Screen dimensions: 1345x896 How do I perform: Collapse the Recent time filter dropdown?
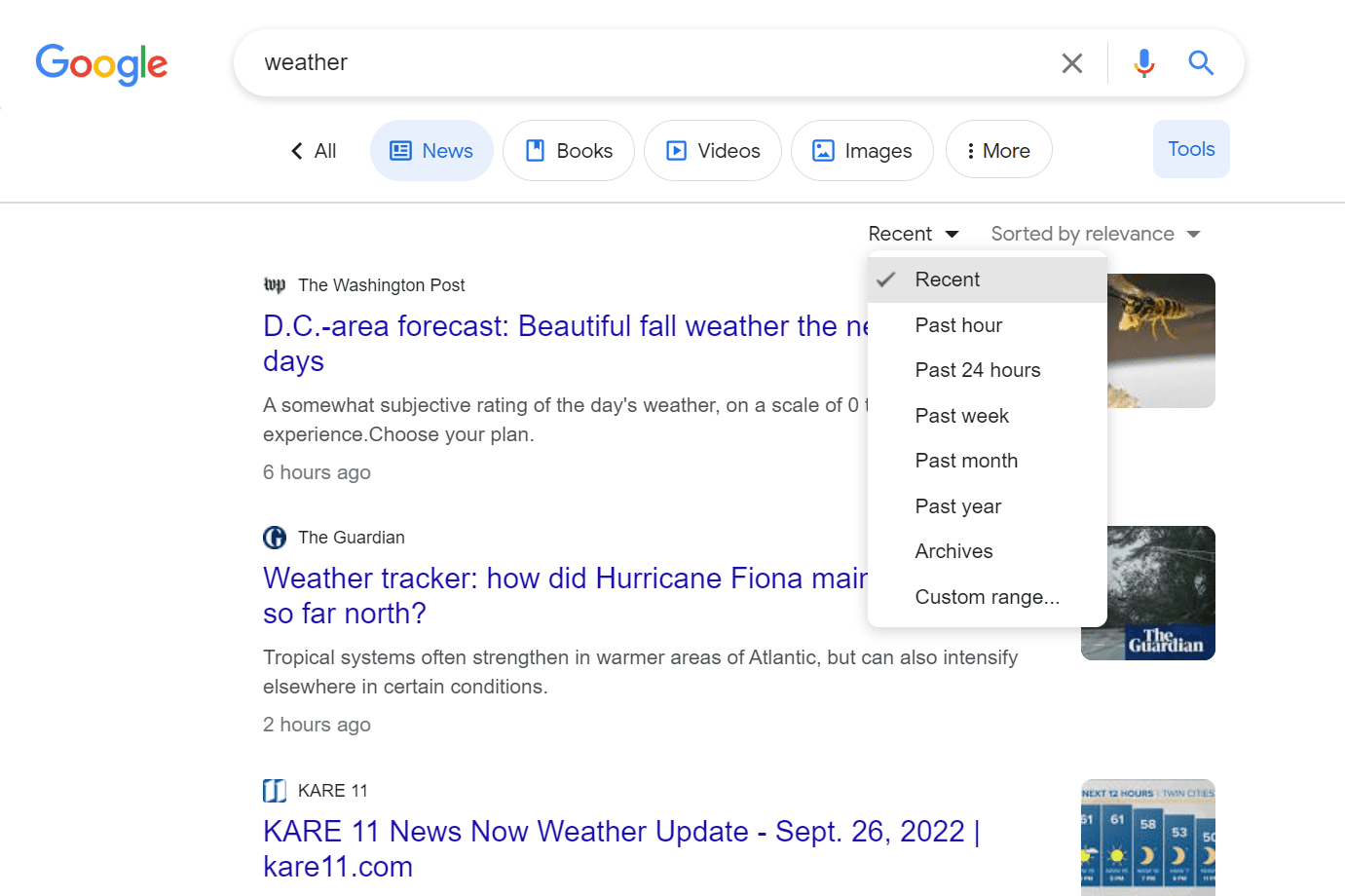pyautogui.click(x=914, y=234)
